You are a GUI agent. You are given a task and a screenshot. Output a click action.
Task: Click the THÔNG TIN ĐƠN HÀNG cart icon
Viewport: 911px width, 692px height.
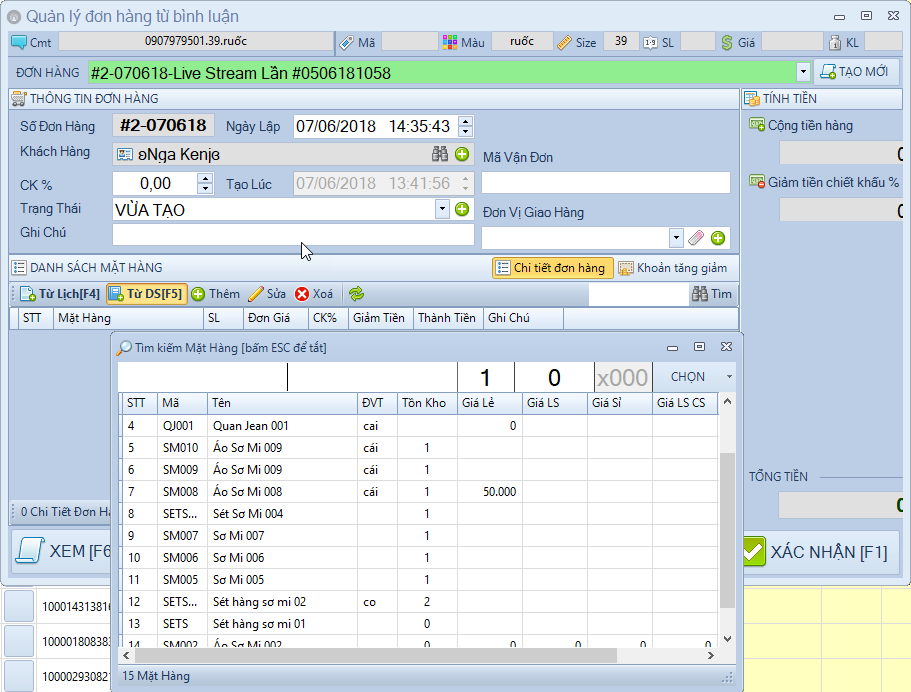coord(19,98)
